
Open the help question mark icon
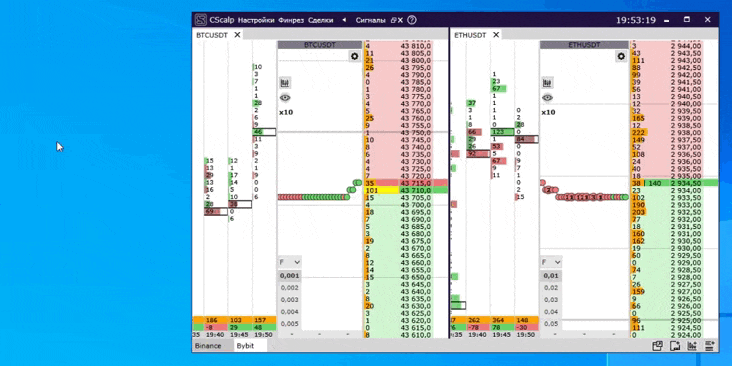pos(412,20)
